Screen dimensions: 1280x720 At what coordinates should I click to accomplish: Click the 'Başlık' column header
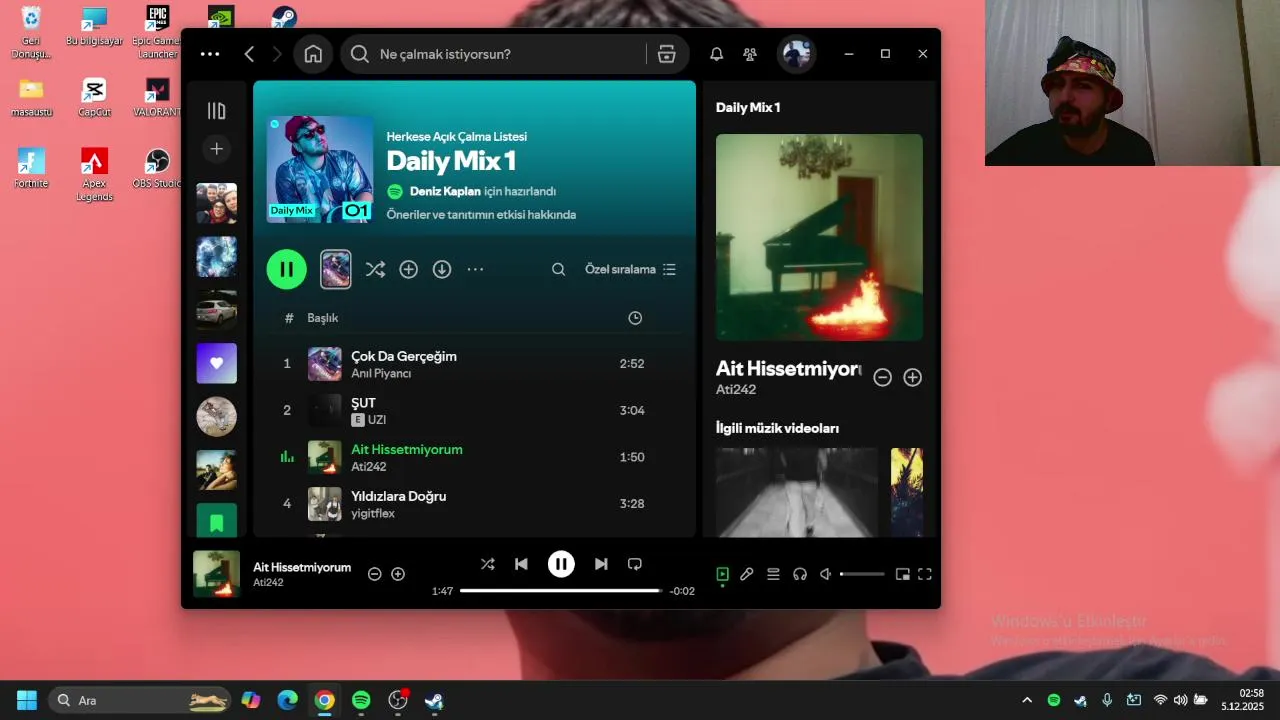(322, 318)
